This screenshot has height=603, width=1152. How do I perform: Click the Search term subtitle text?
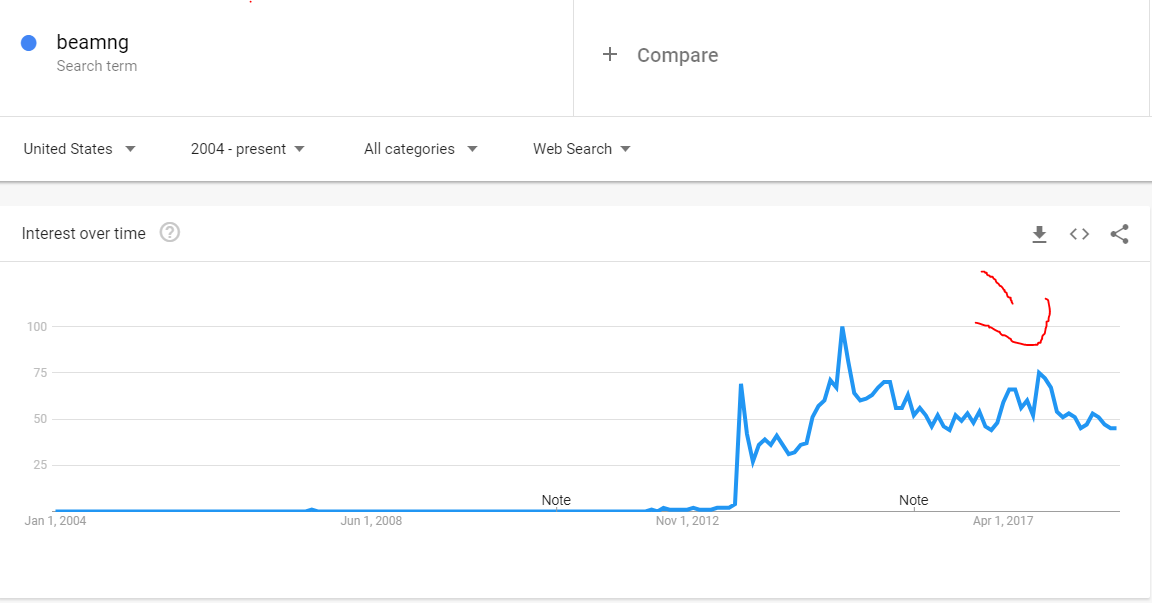click(97, 66)
